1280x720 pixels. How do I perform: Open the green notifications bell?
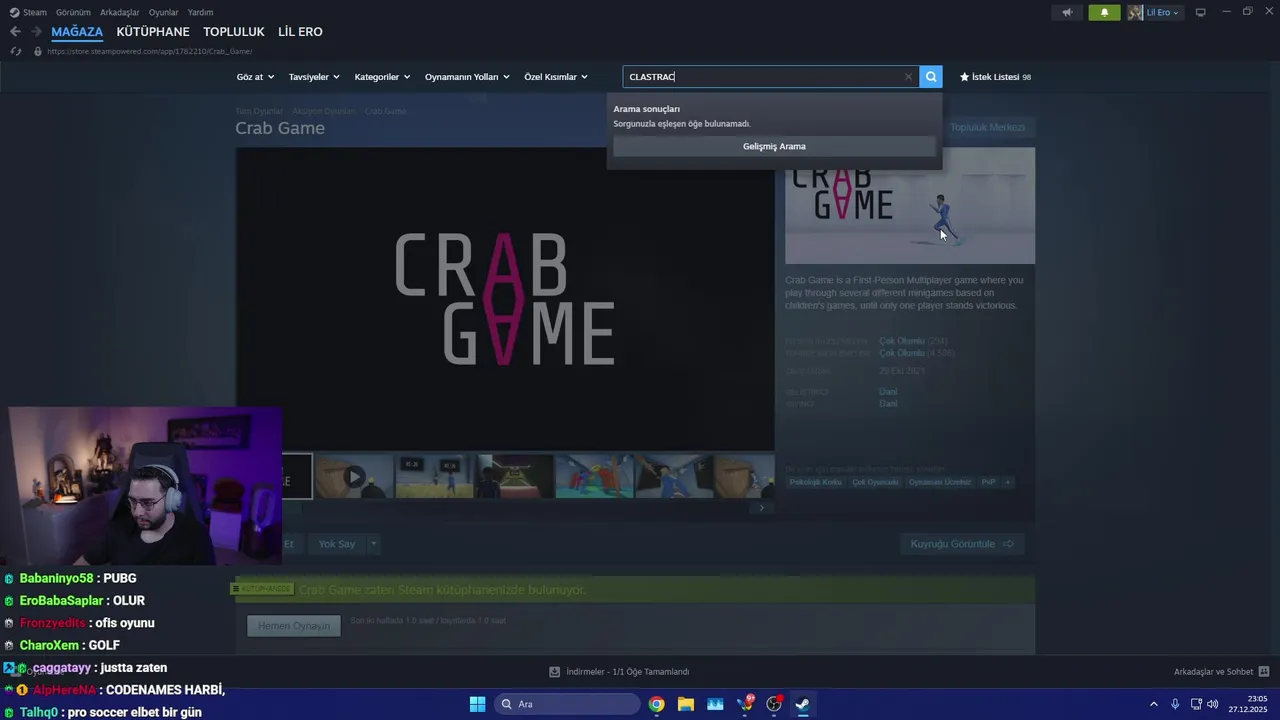[x=1104, y=12]
